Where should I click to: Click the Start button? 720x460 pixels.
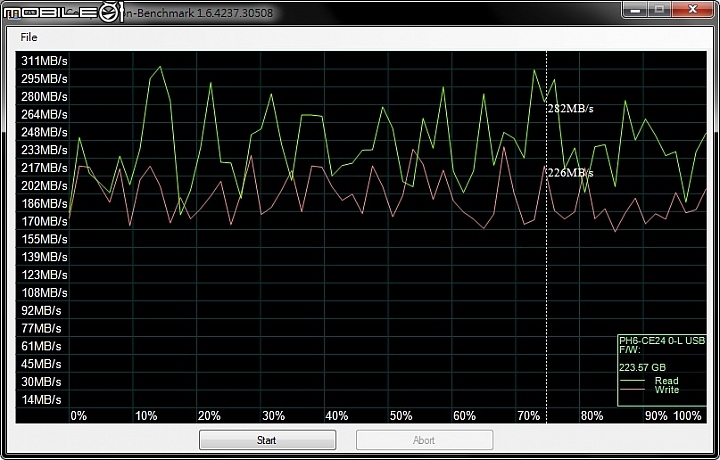[x=267, y=440]
